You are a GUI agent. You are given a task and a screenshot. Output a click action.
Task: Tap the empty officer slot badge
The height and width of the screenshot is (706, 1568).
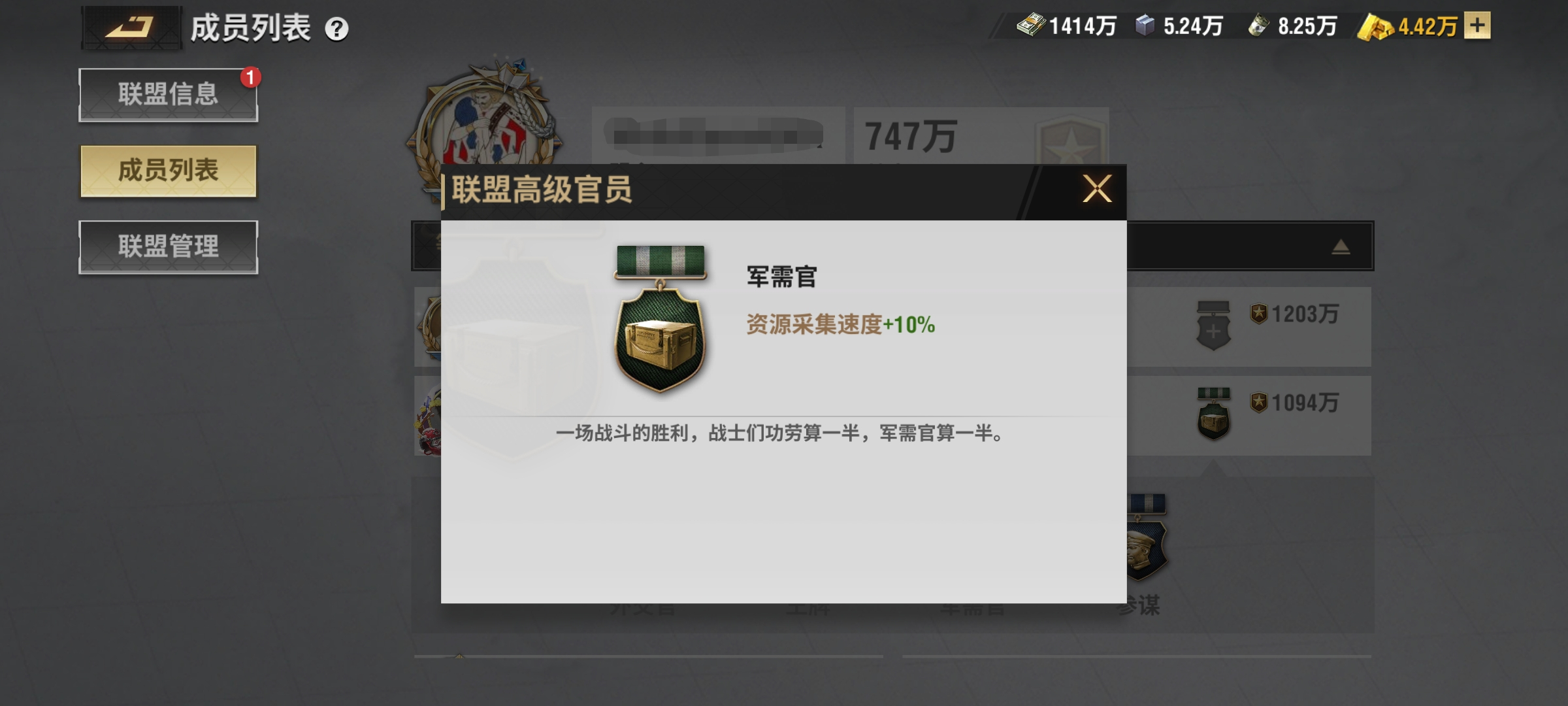[1213, 325]
